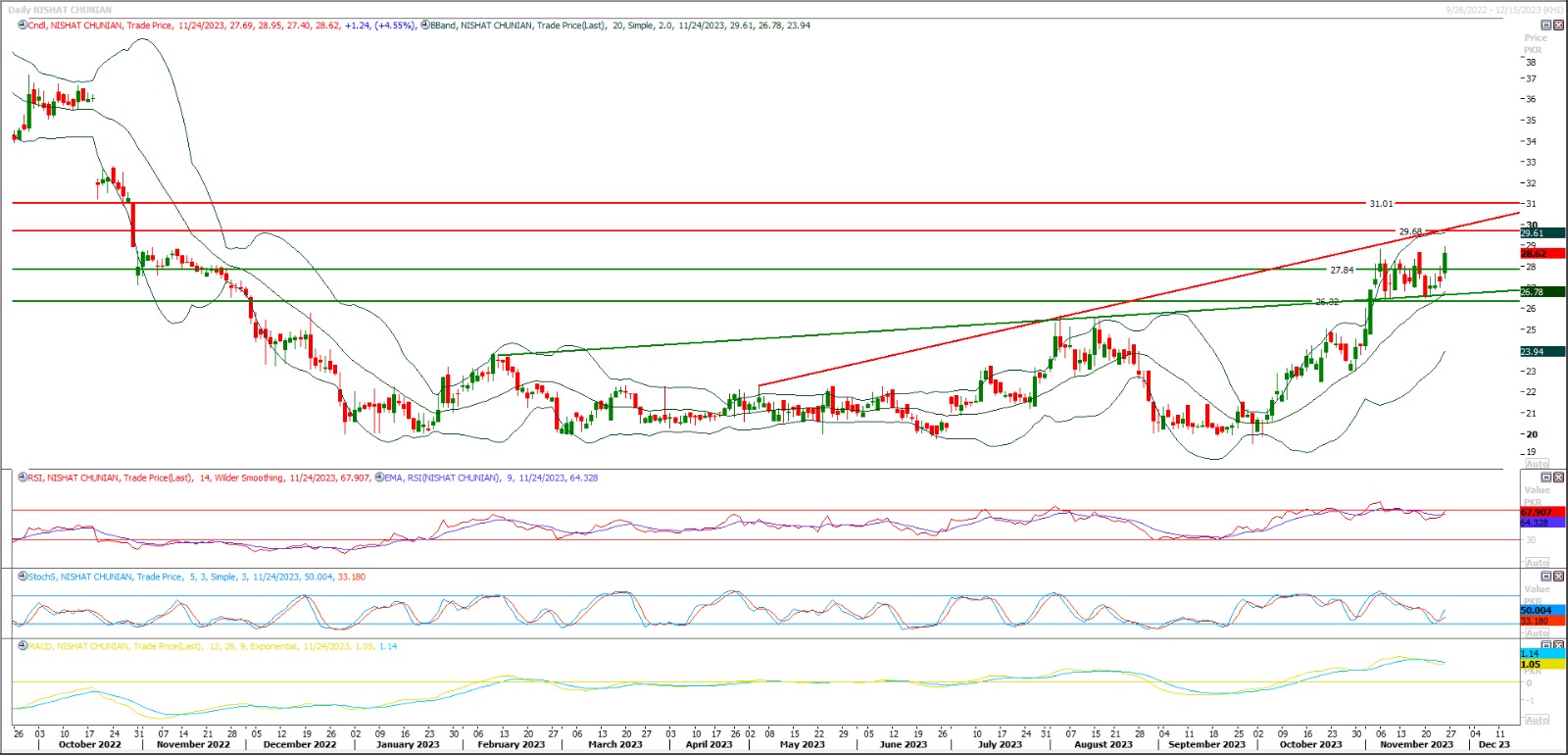This screenshot has width=1568, height=755.
Task: Maximize the Stochastic indicator pane
Action: click(x=1546, y=577)
